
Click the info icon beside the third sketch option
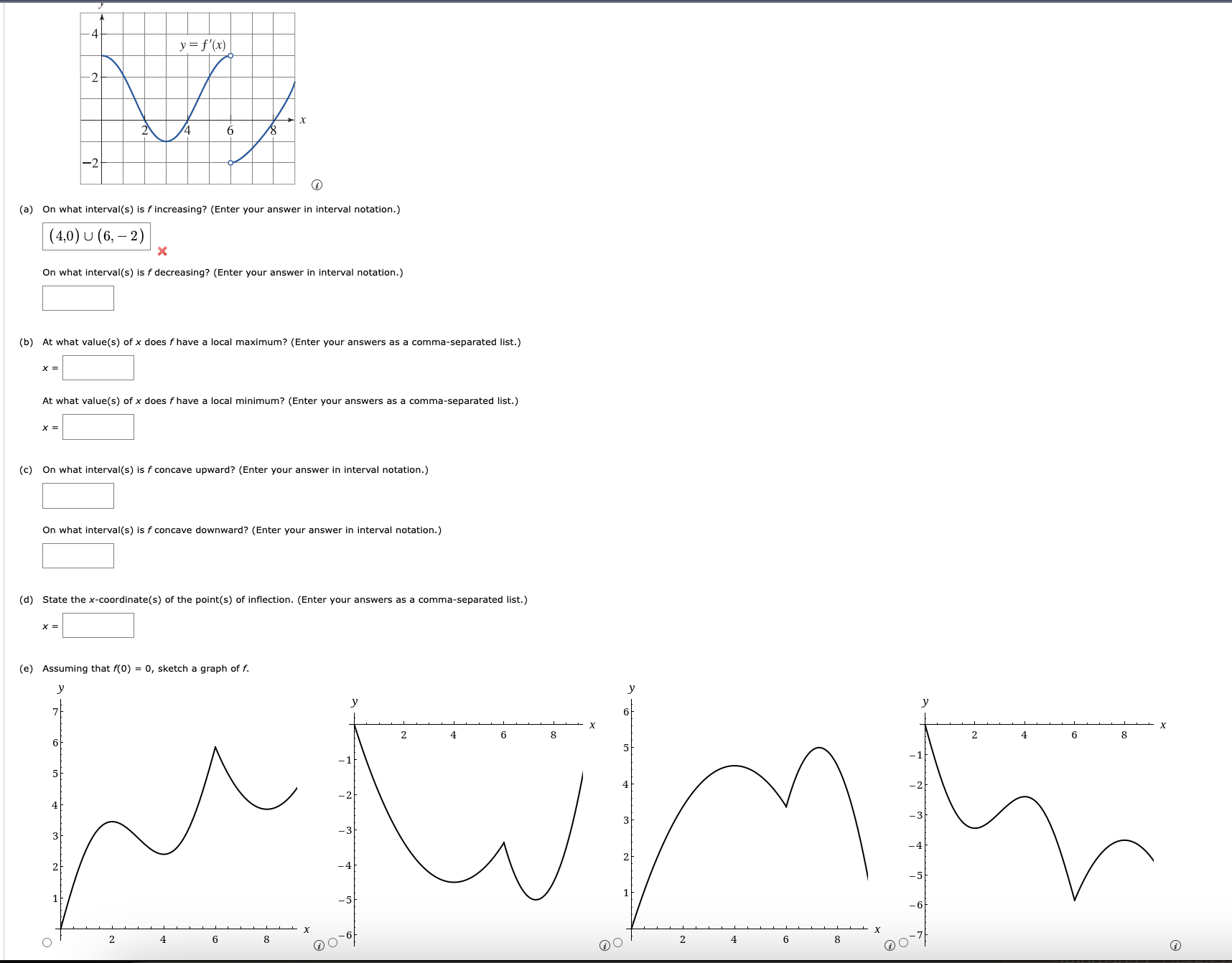(x=889, y=946)
